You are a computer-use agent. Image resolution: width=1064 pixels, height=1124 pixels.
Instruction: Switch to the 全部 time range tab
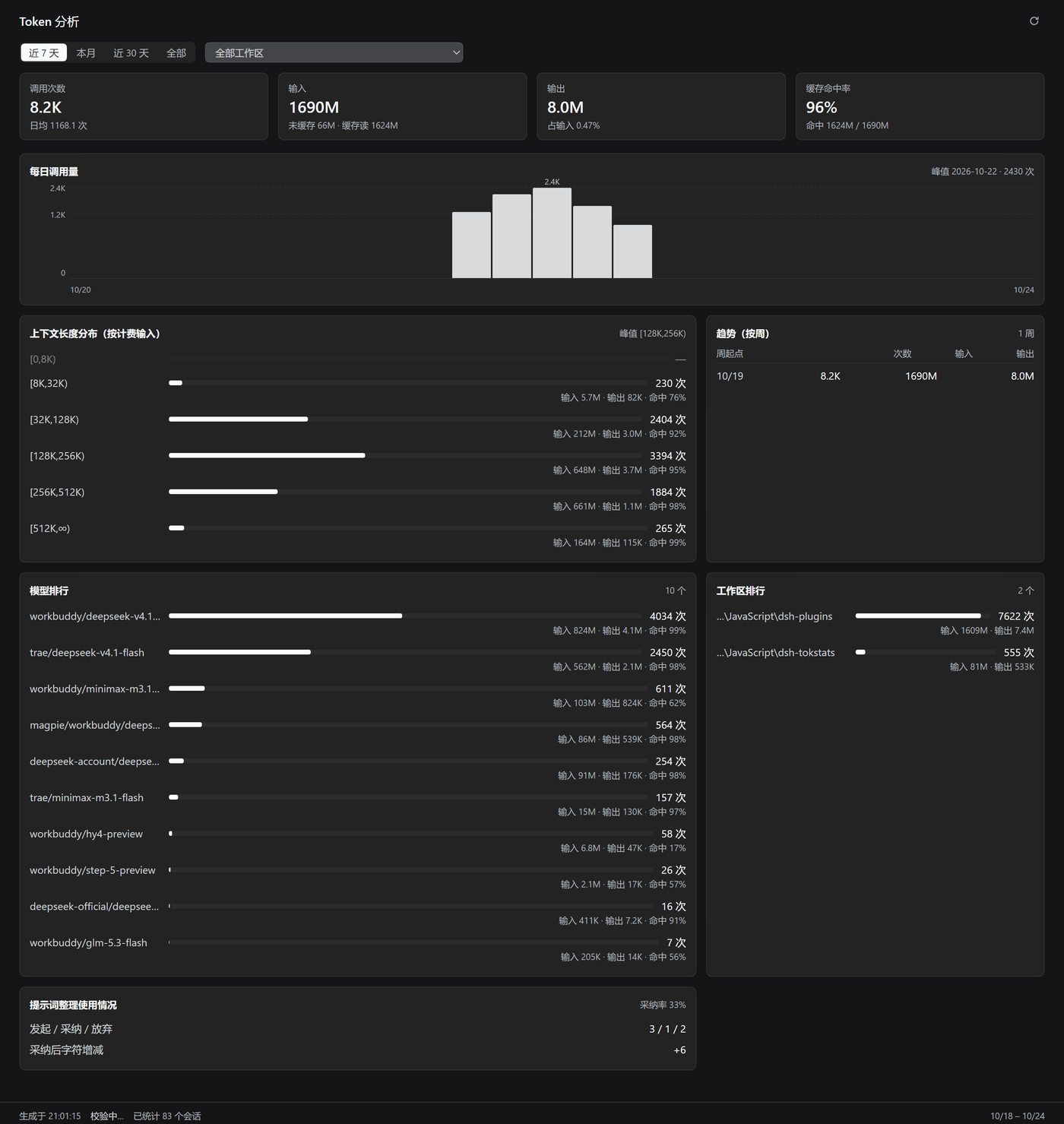coord(176,52)
